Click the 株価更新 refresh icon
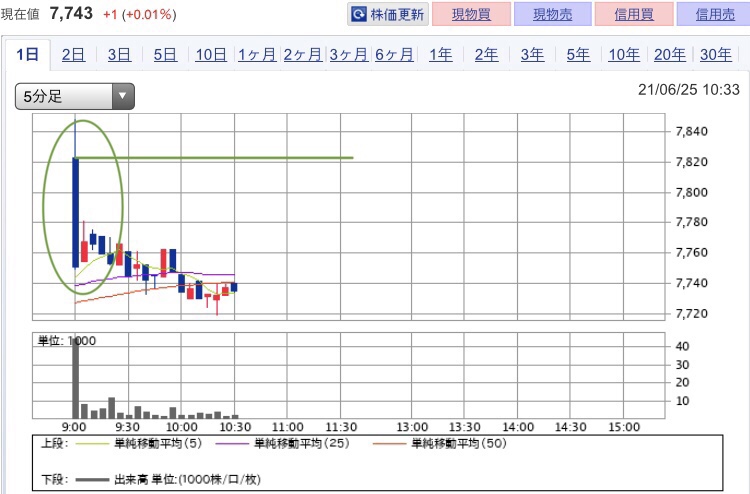The image size is (750, 494). click(x=359, y=14)
